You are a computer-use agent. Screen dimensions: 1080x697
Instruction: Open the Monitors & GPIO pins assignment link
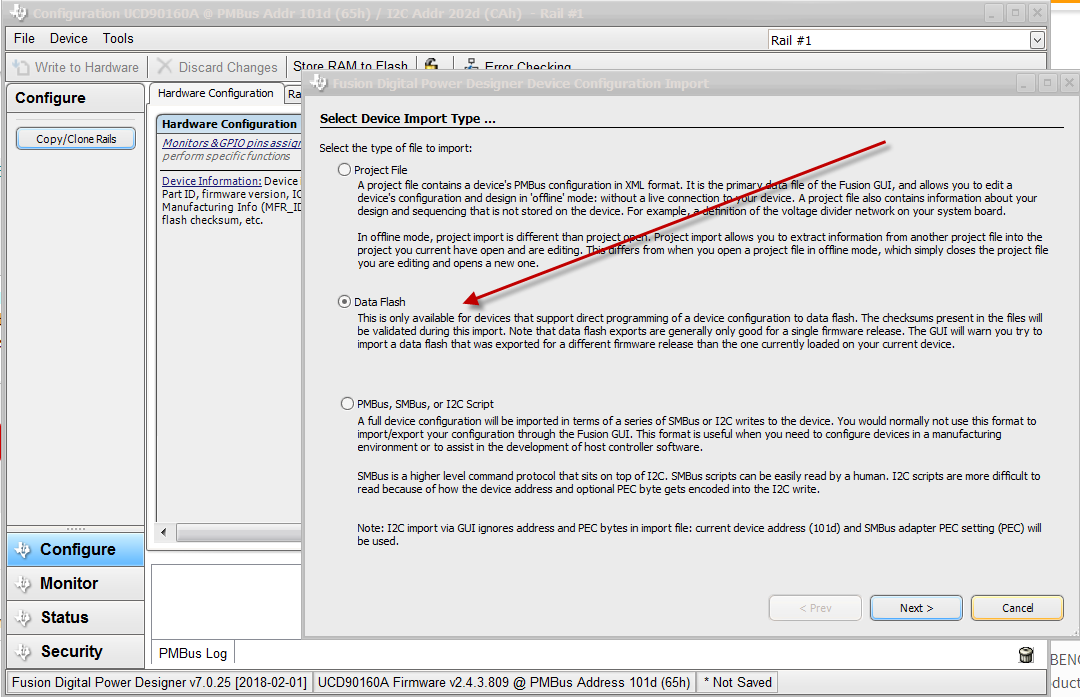pos(231,143)
